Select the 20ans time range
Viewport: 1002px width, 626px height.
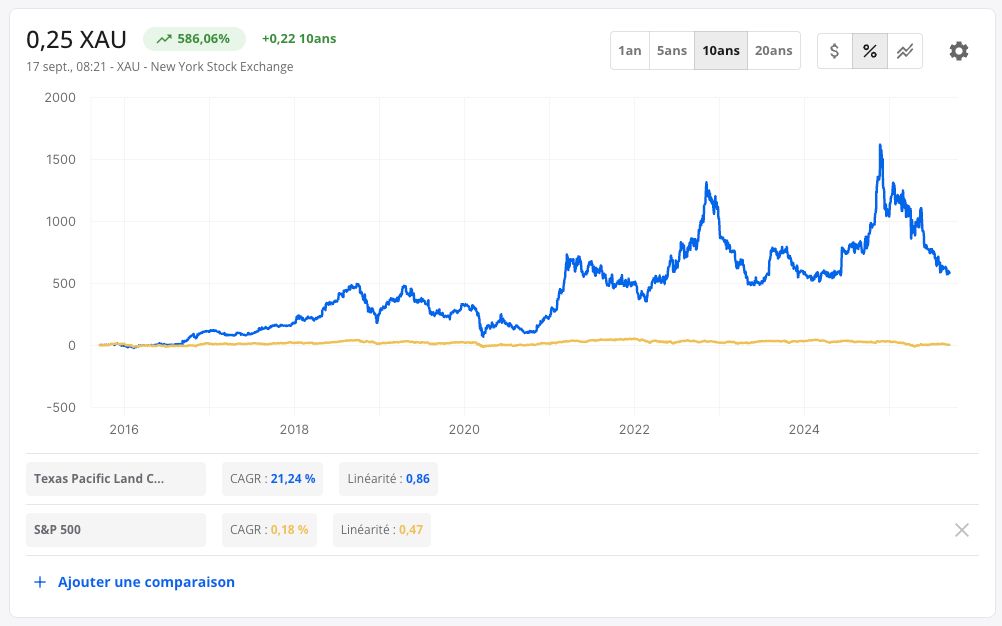[773, 50]
